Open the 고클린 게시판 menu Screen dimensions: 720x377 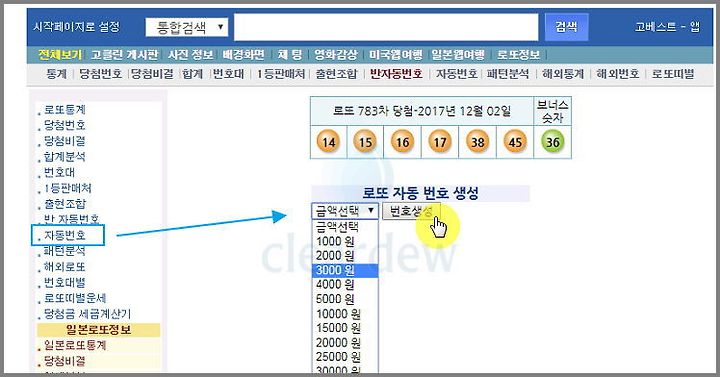tap(124, 55)
